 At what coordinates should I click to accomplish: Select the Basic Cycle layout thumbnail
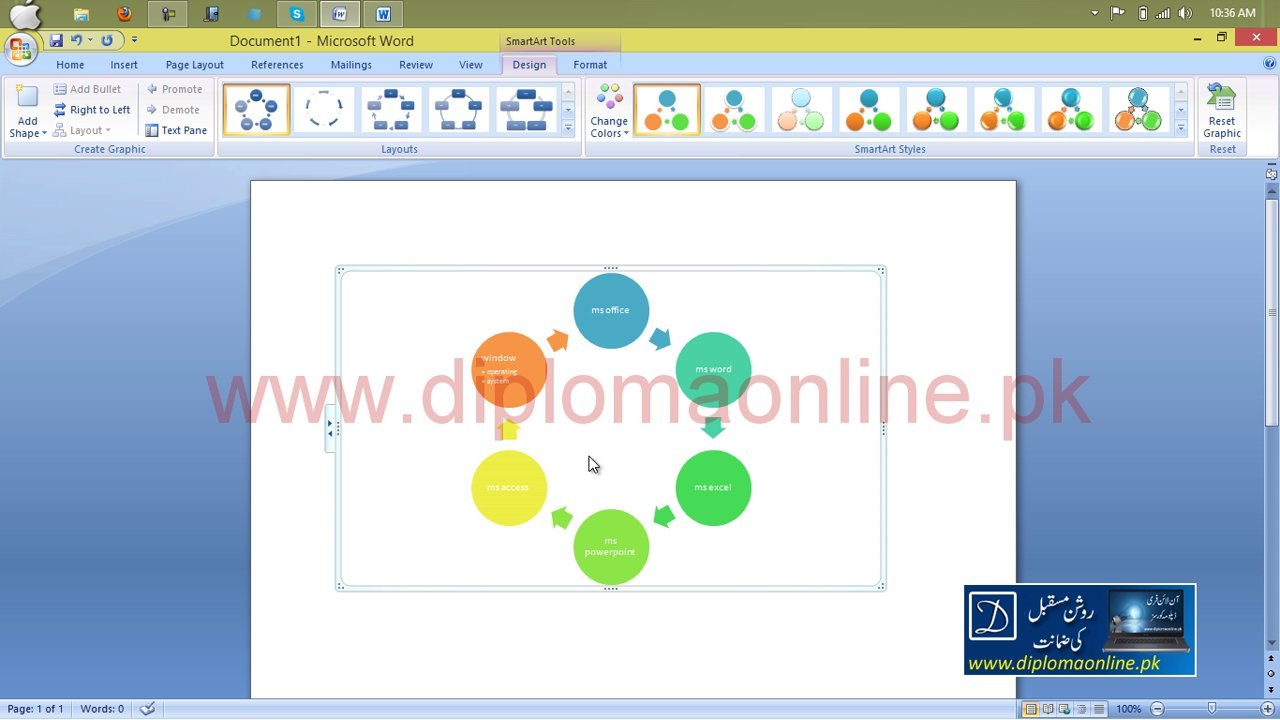coord(257,109)
